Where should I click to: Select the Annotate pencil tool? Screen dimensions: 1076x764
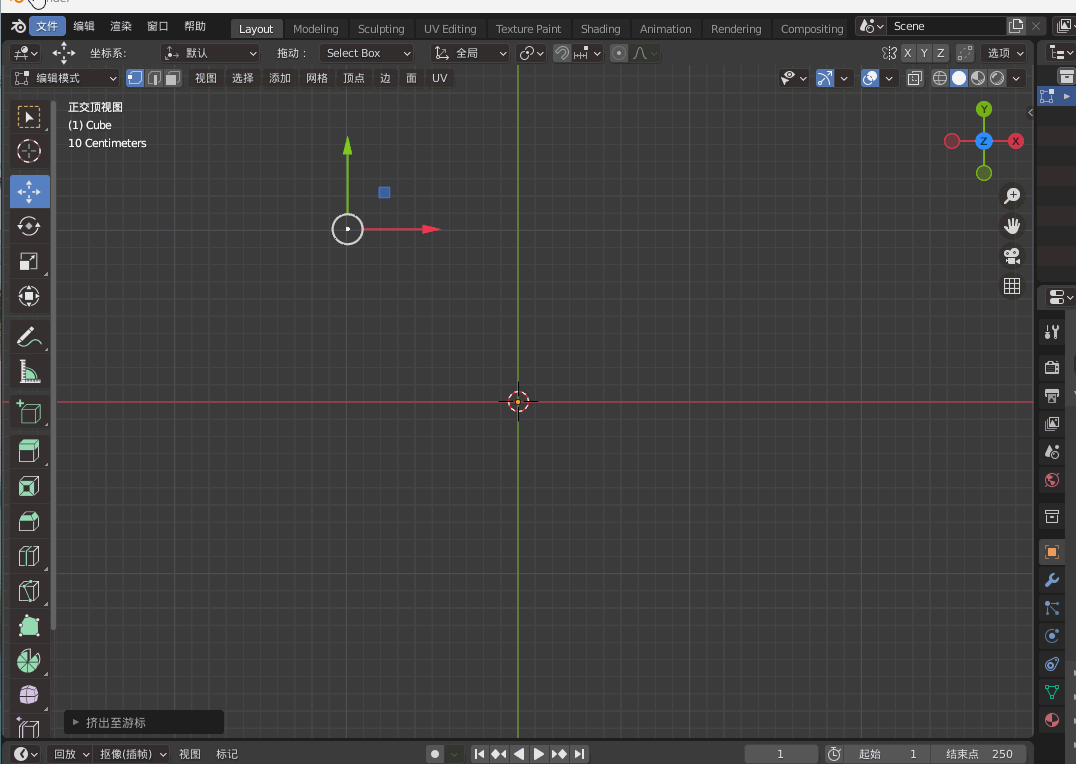pos(29,337)
